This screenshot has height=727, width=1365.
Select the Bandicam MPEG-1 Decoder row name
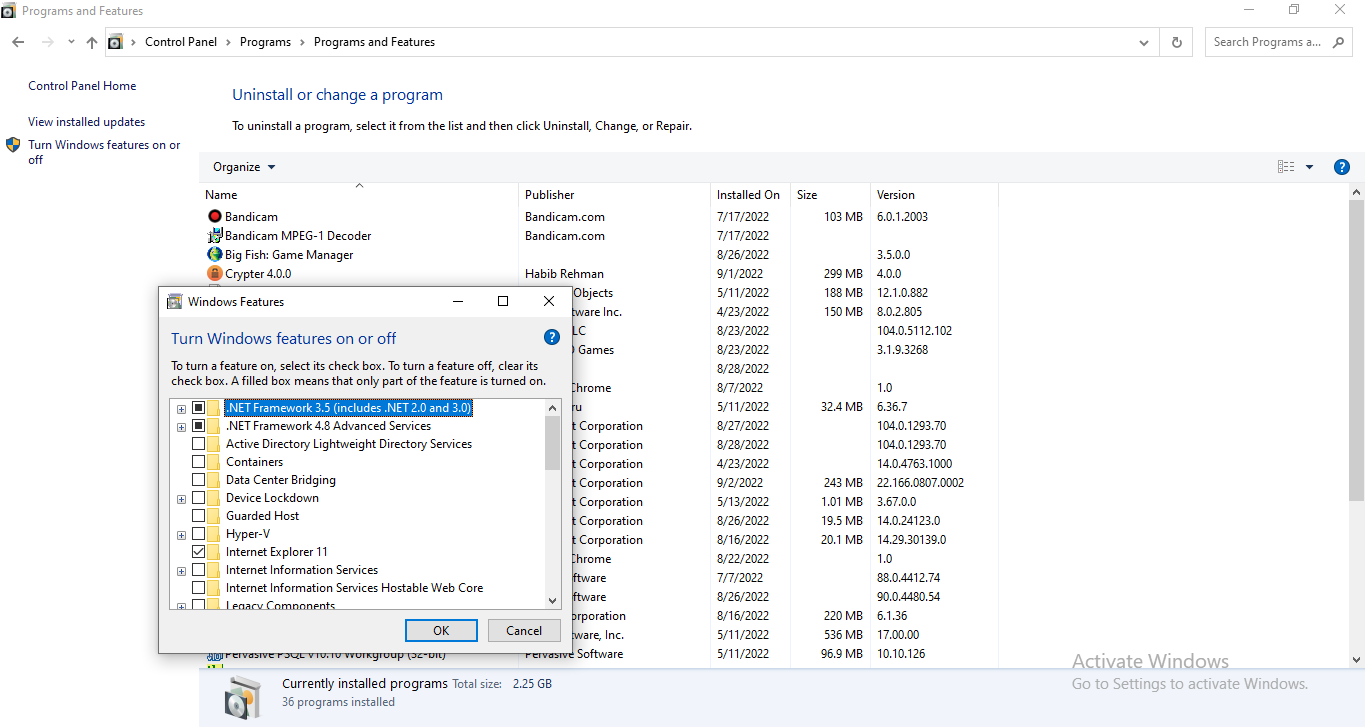point(298,236)
